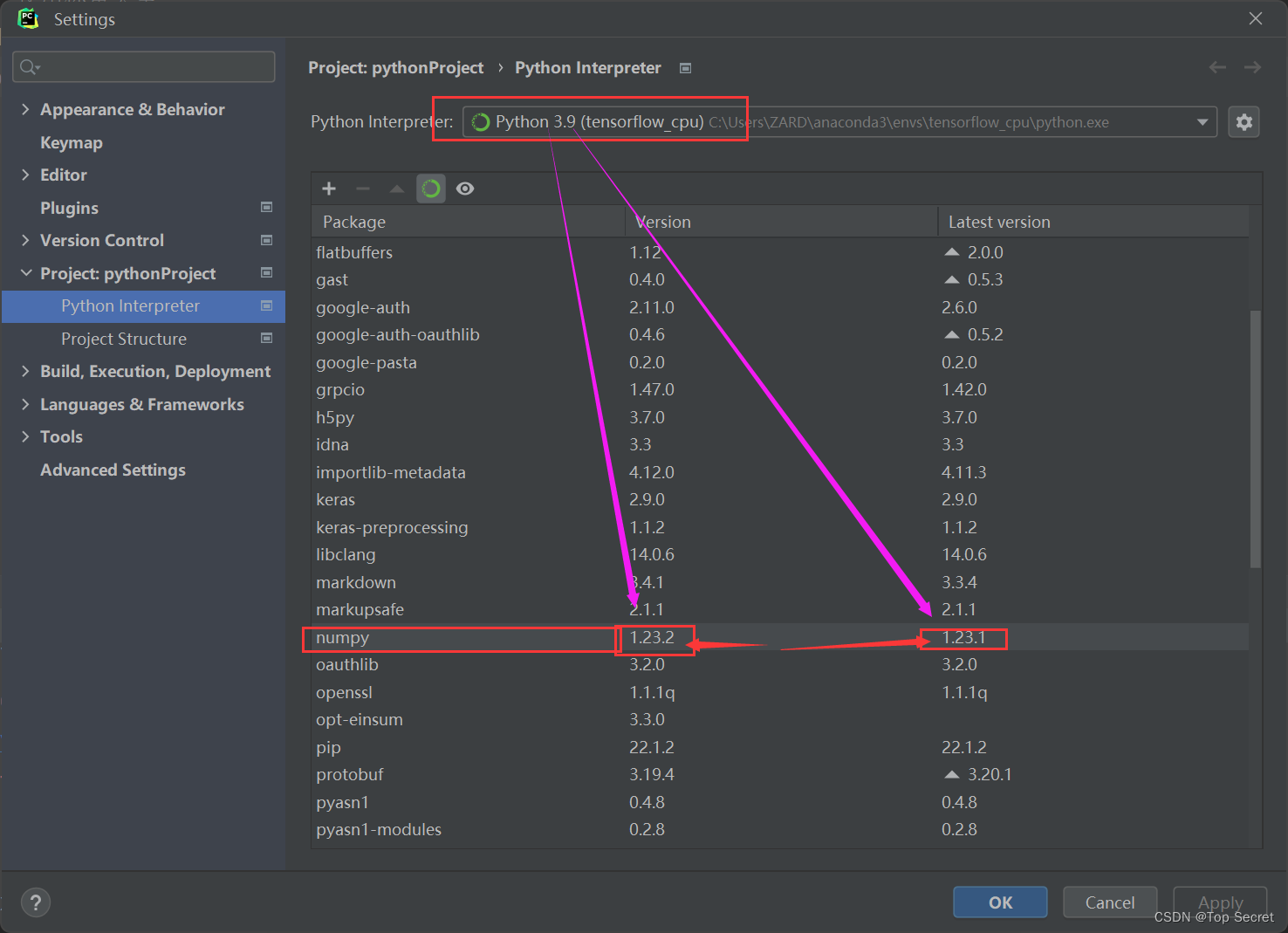Select the h5py package name

[335, 417]
